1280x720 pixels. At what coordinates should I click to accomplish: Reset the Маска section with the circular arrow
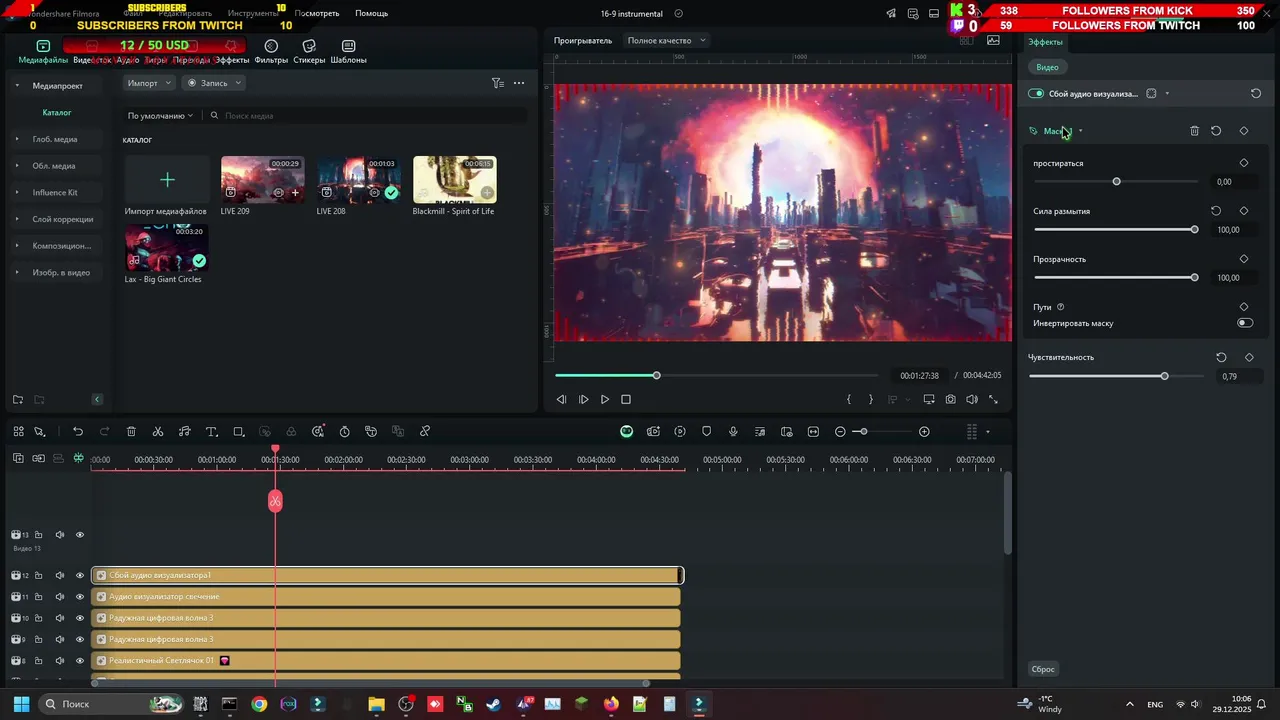coord(1216,131)
